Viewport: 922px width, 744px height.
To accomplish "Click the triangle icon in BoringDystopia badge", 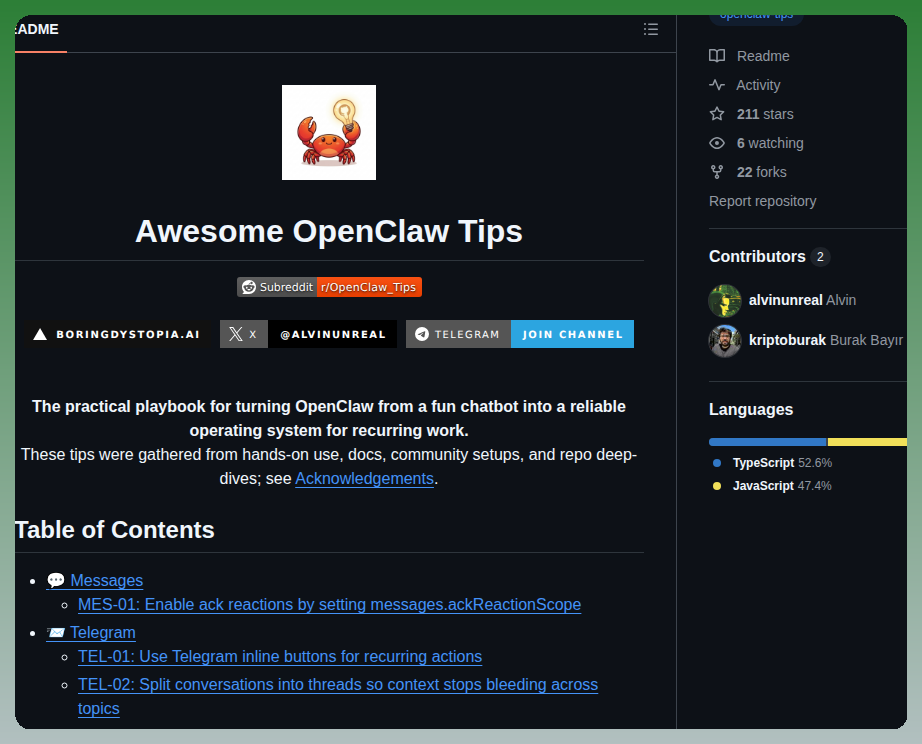I will click(x=40, y=335).
